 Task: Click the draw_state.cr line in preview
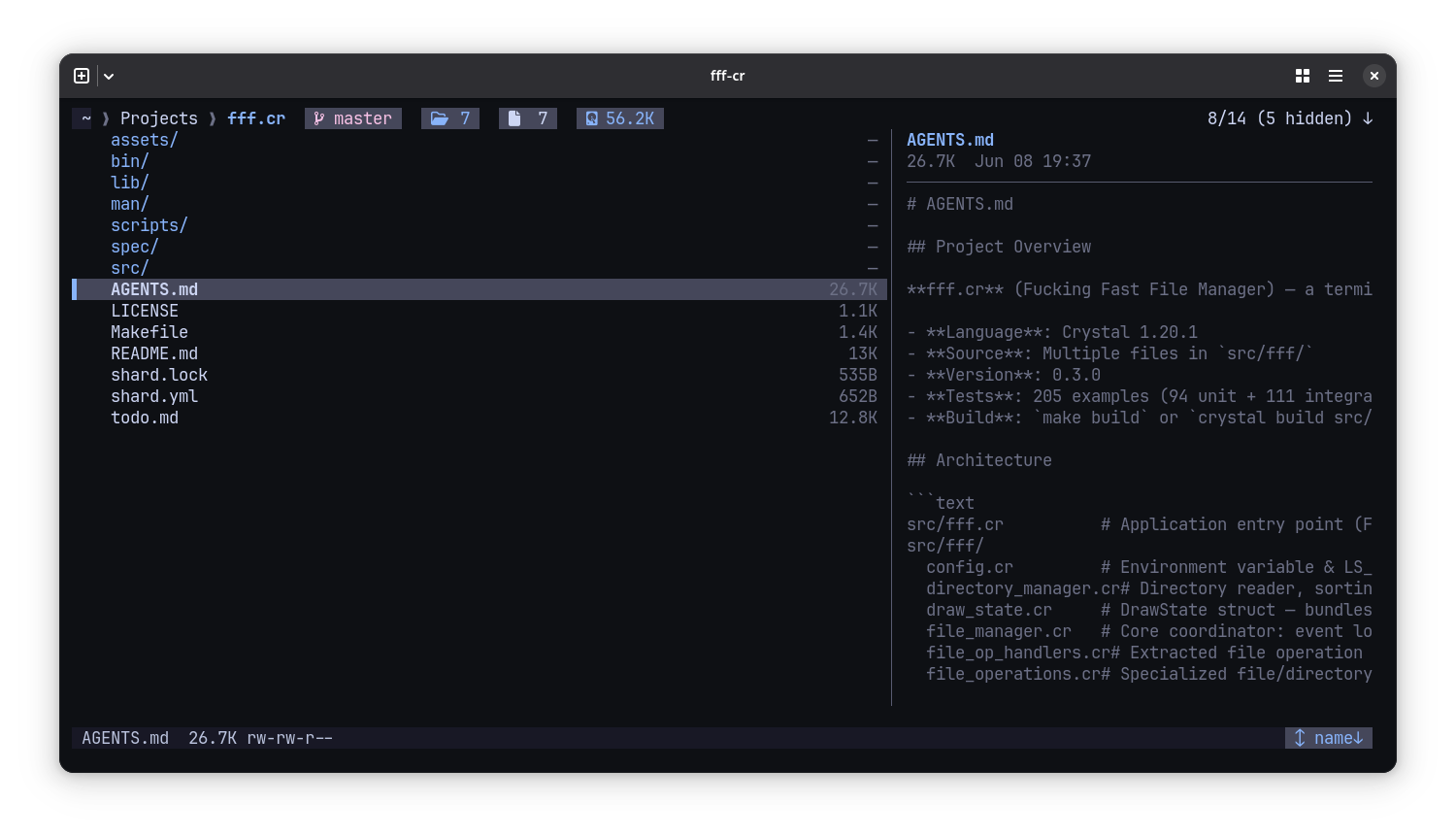coord(1149,610)
